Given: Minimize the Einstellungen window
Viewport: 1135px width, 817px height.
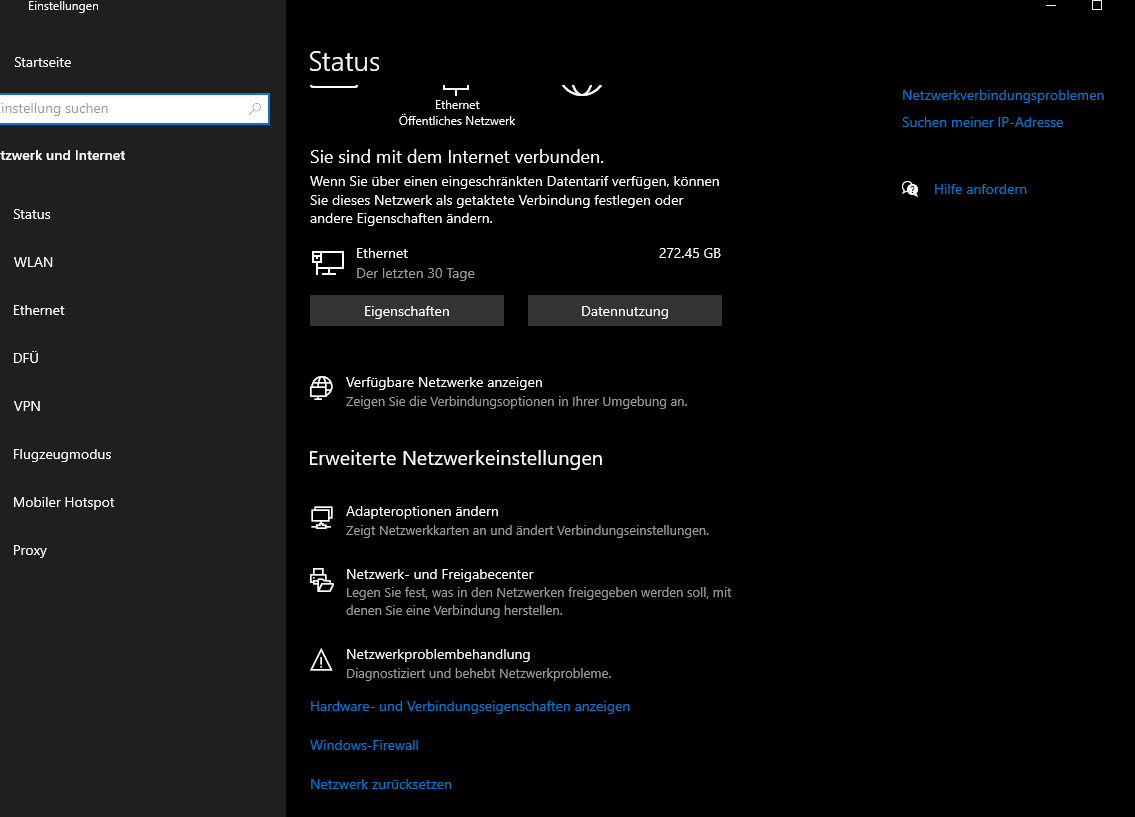Looking at the screenshot, I should click(1051, 6).
